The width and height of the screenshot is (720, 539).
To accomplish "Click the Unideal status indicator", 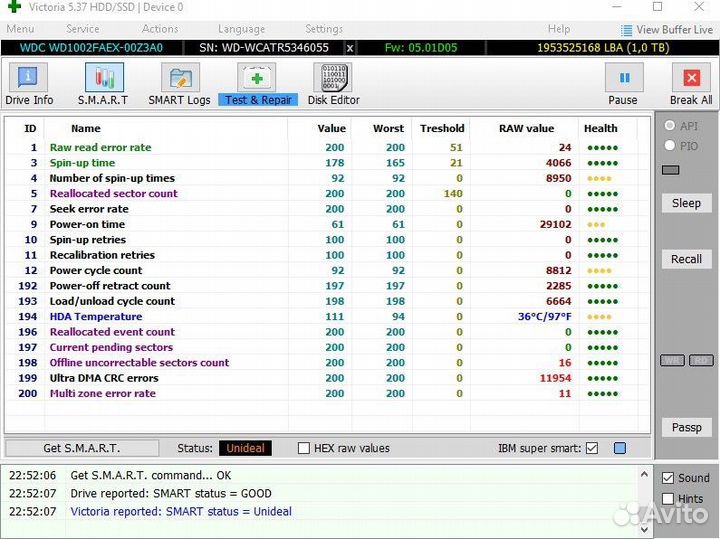I will 245,448.
